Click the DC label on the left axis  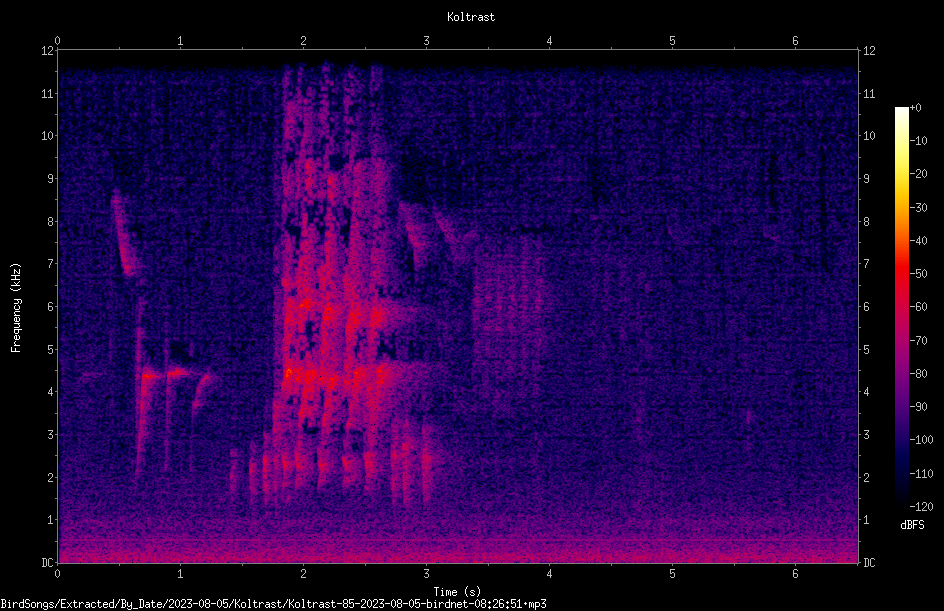[47, 562]
